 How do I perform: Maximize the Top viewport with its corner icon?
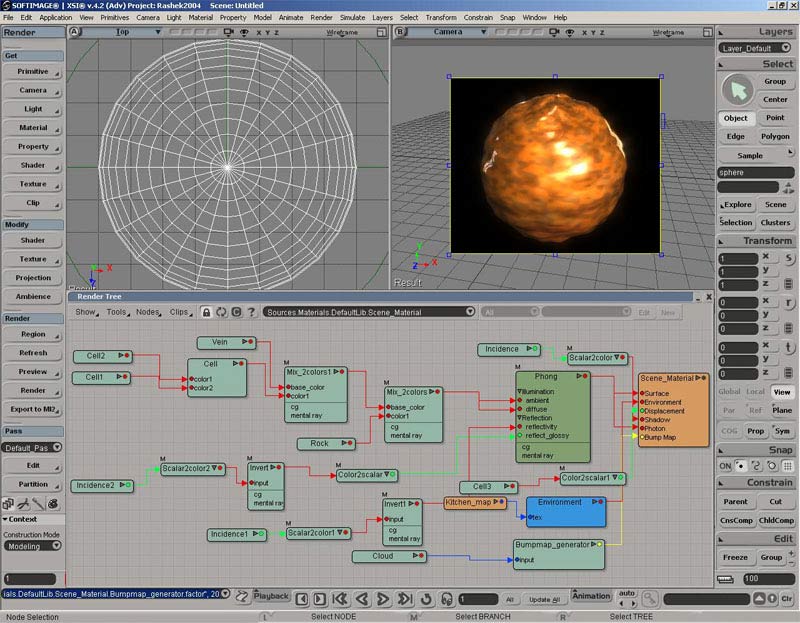coord(382,32)
